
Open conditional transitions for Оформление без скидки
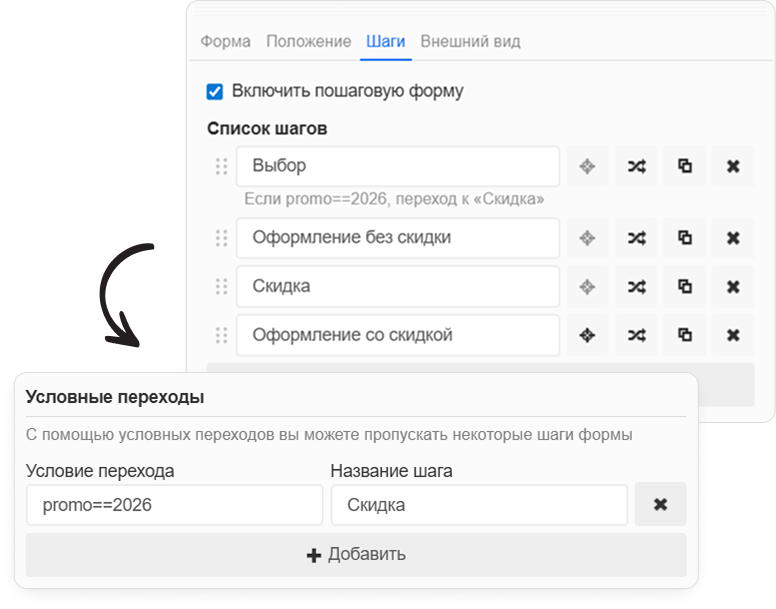(636, 238)
